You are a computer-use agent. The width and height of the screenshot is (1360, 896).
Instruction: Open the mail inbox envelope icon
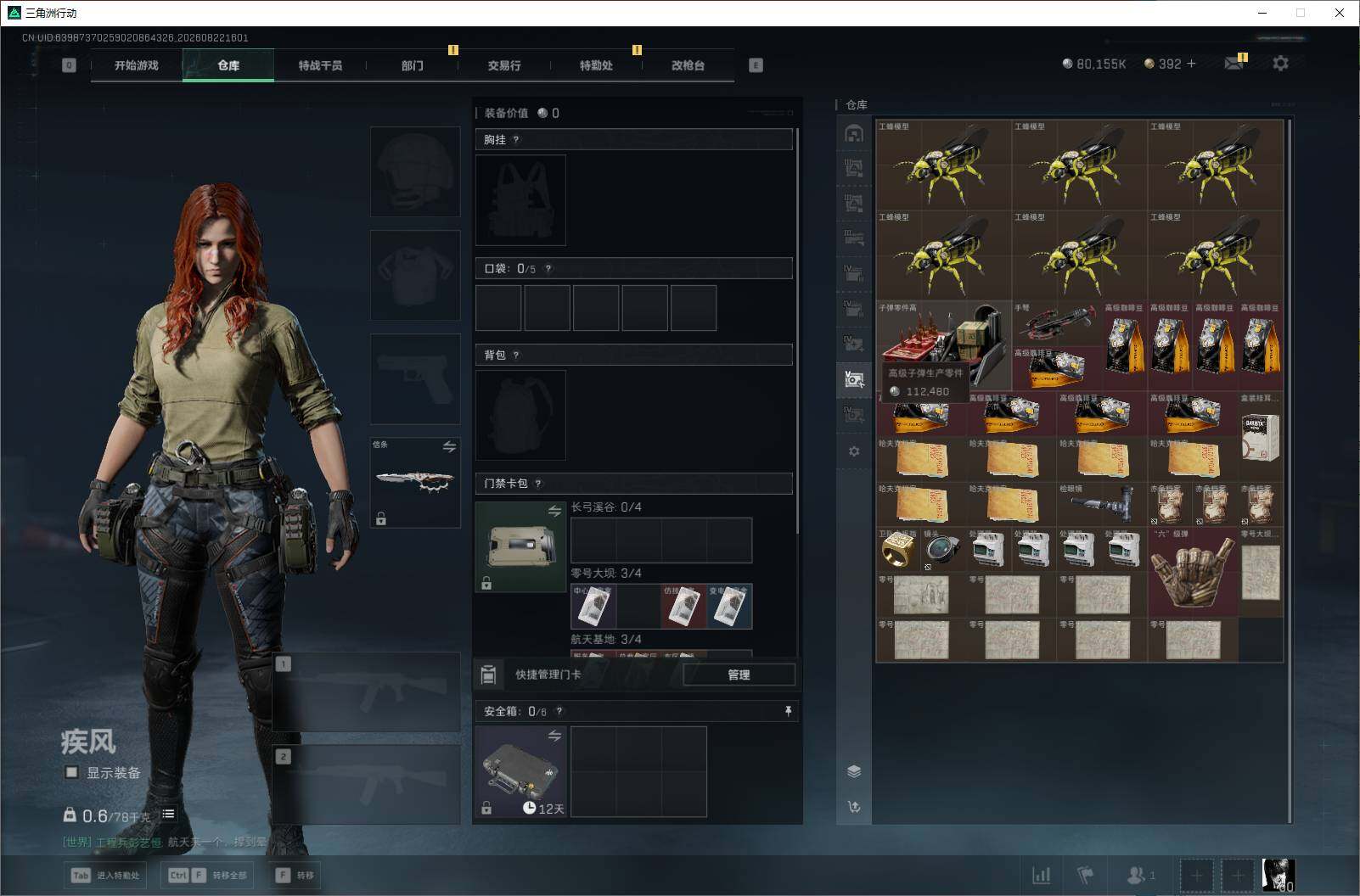click(x=1234, y=64)
